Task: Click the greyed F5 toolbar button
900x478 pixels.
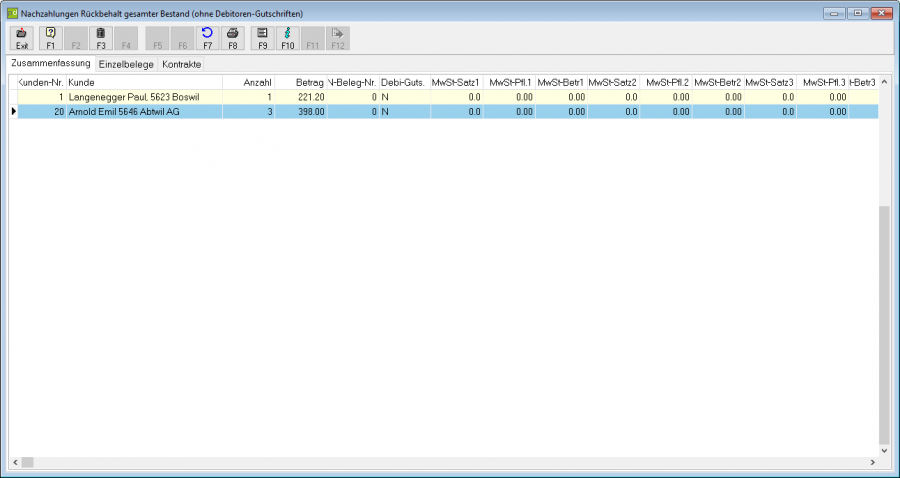Action: coord(157,38)
